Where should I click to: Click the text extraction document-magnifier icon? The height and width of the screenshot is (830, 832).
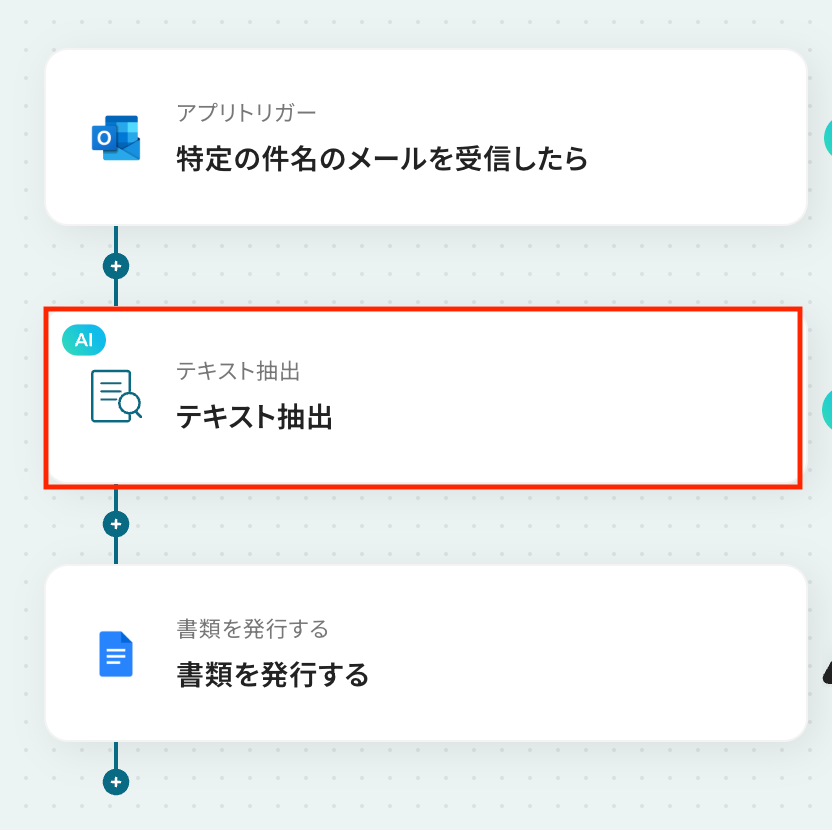tap(116, 396)
